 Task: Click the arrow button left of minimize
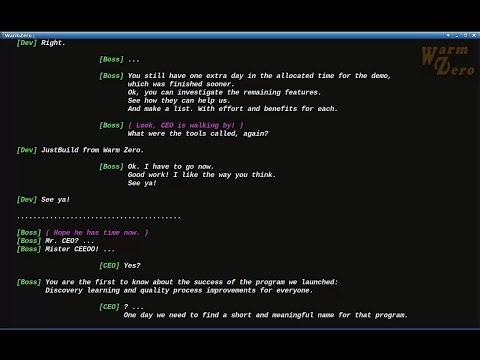[x=448, y=35]
